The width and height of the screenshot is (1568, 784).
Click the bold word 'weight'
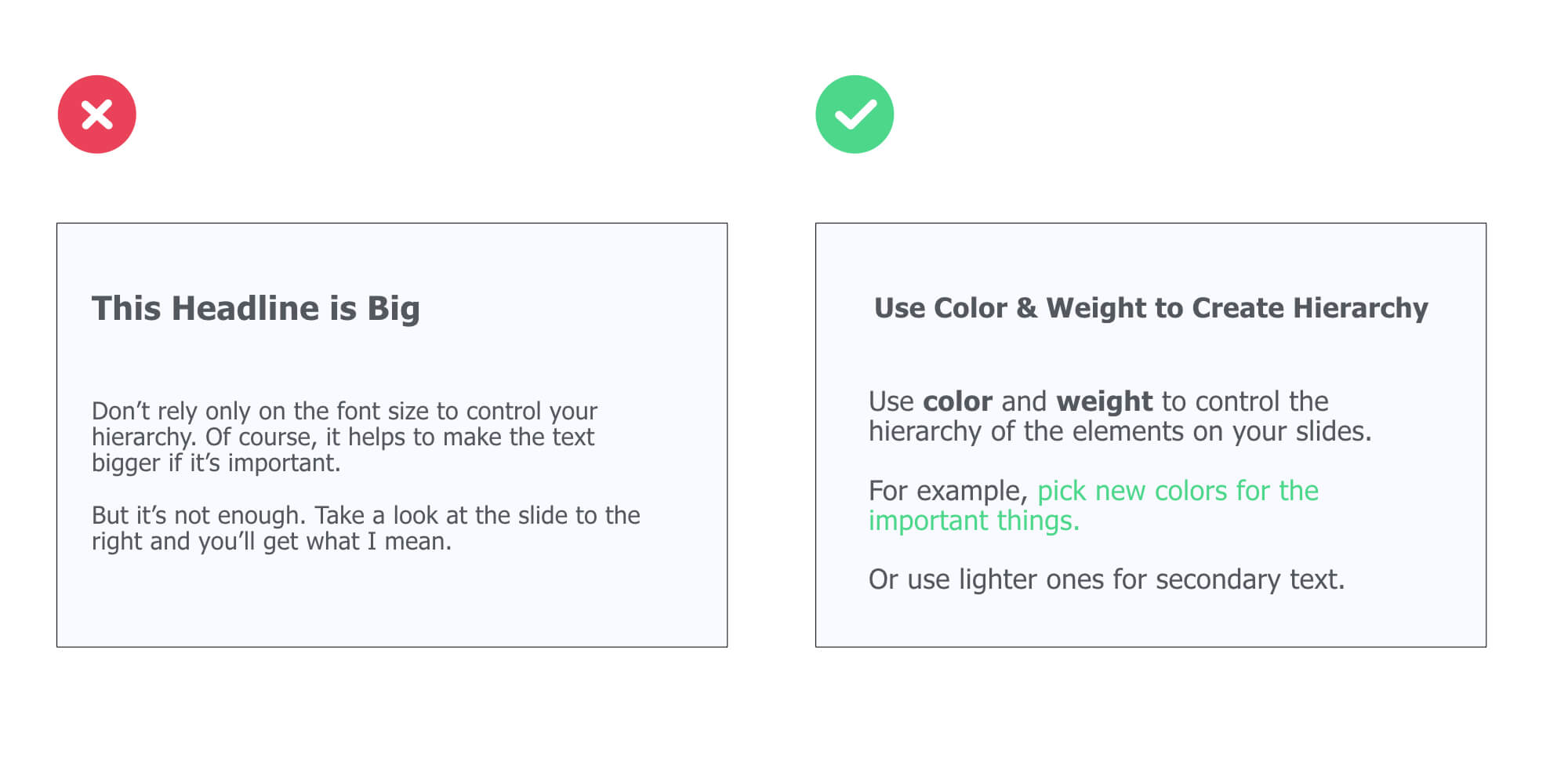(1104, 401)
